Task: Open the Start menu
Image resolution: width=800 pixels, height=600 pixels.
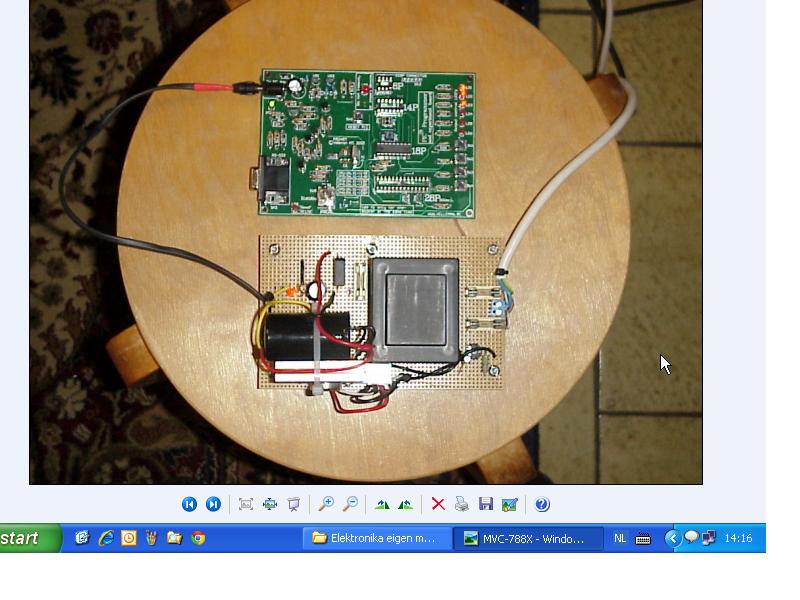Action: pos(27,538)
